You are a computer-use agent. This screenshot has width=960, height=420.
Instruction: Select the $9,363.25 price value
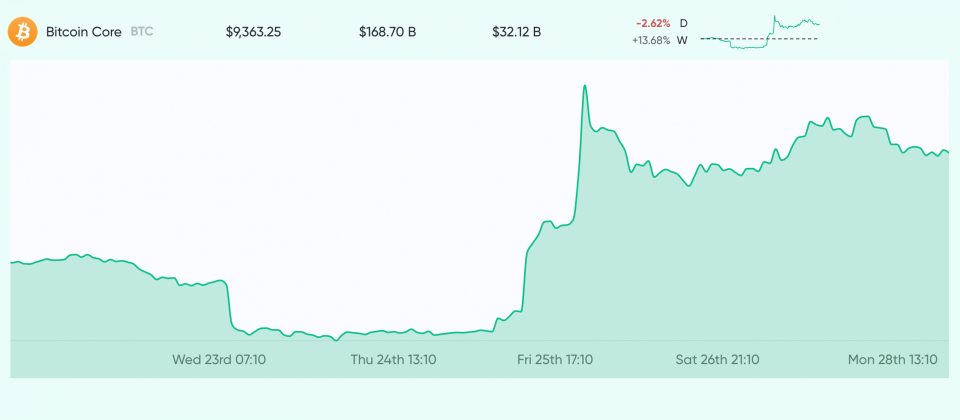click(x=253, y=32)
